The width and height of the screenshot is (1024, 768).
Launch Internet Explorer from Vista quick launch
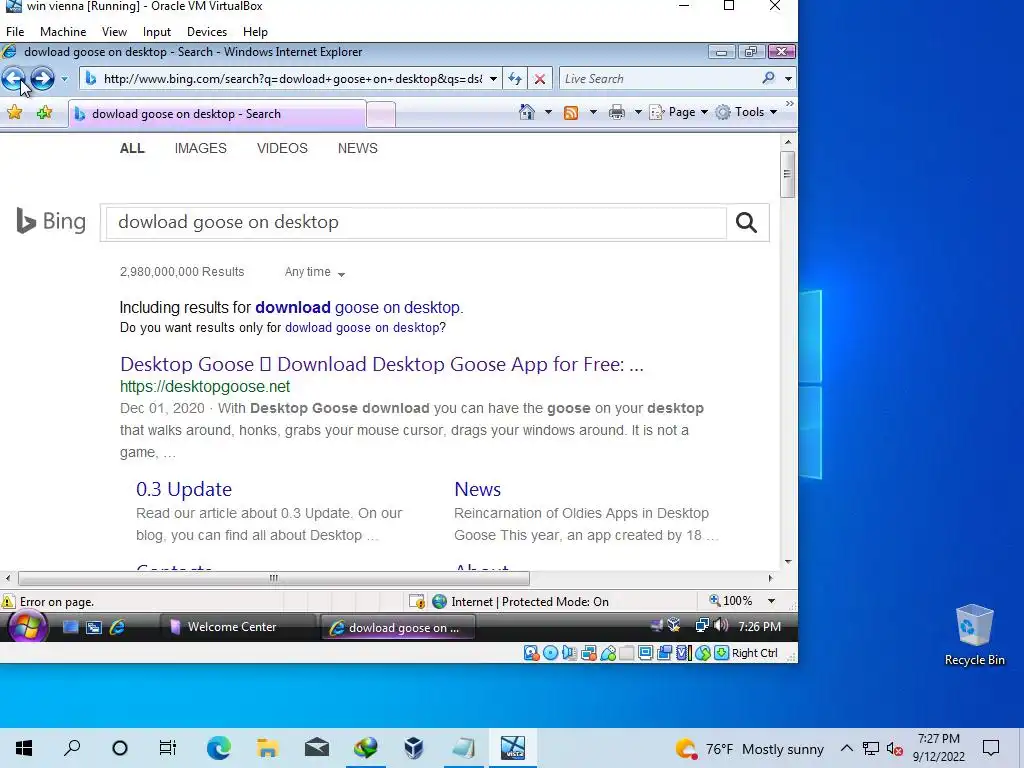click(x=118, y=627)
